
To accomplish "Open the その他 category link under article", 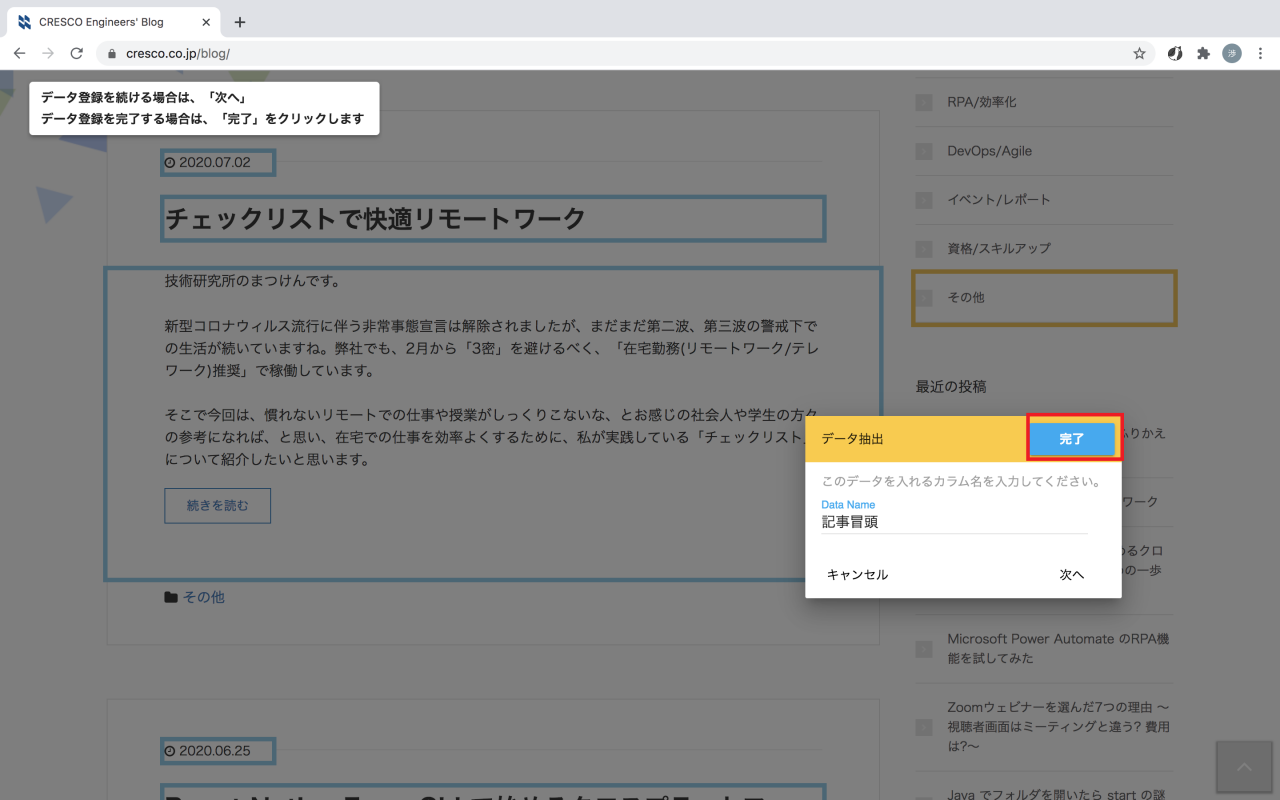I will 204,597.
